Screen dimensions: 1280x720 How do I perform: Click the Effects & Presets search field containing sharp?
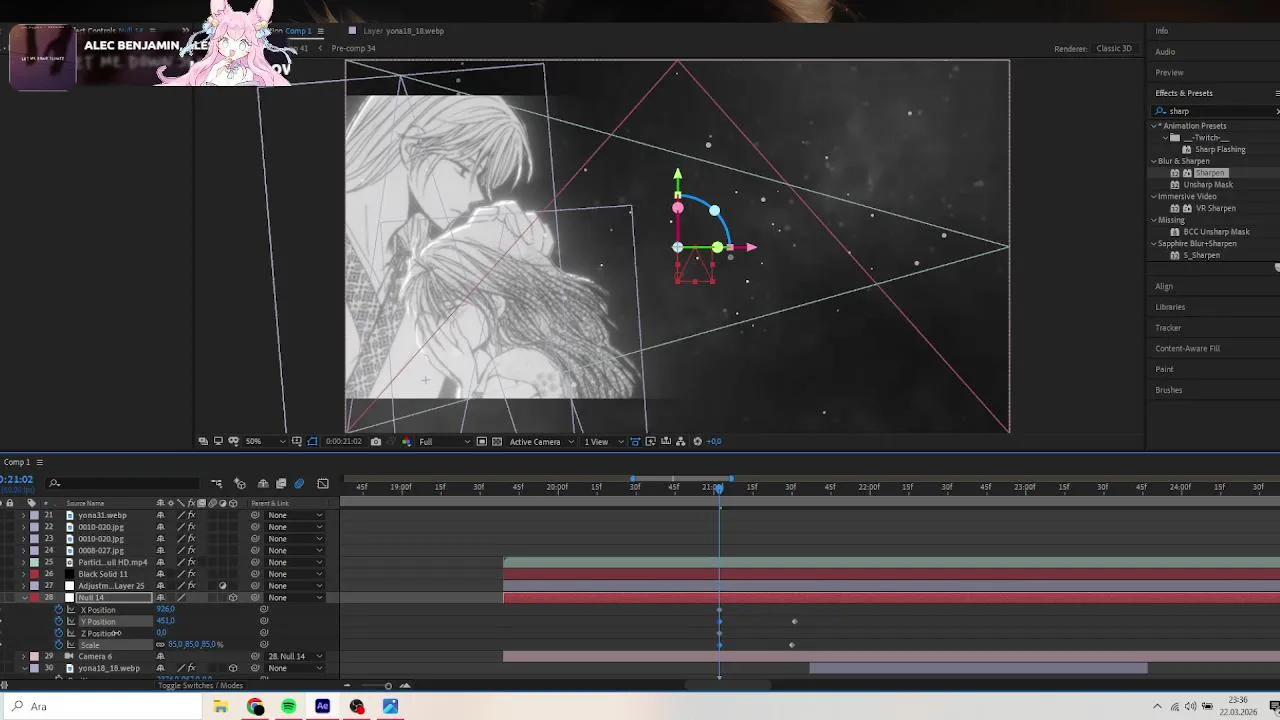(1217, 111)
